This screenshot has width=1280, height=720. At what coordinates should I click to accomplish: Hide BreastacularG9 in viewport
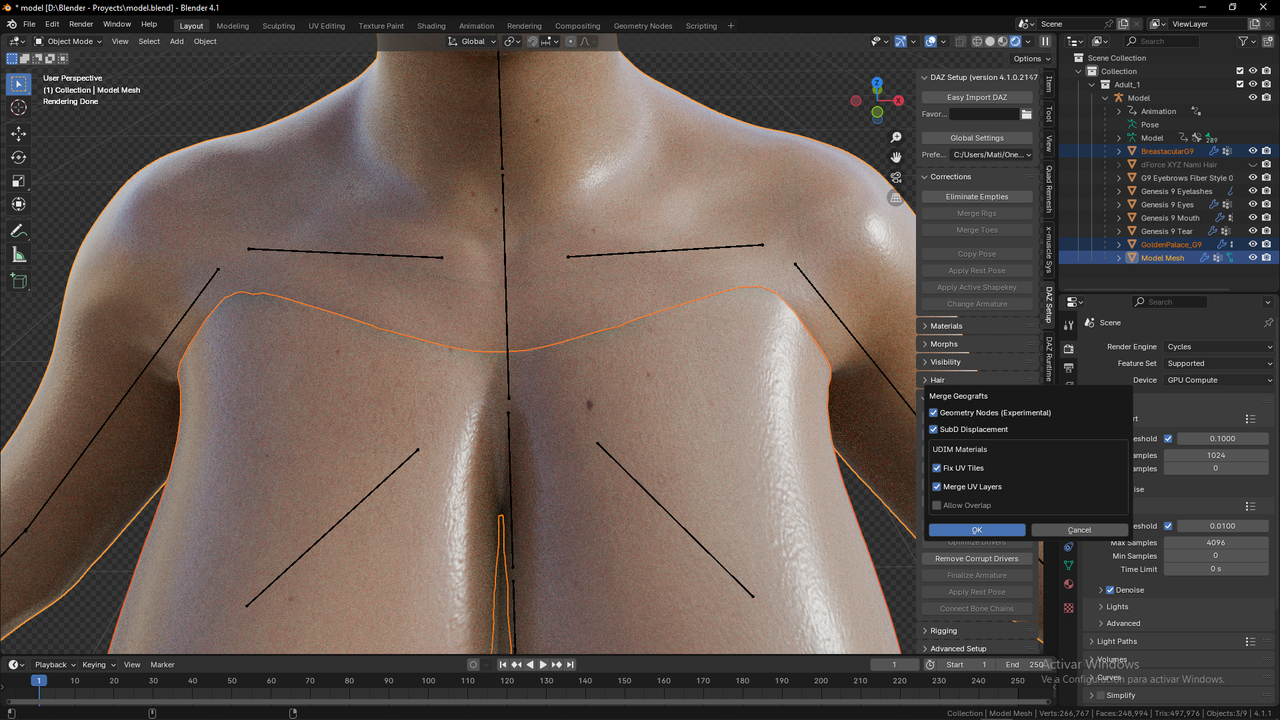click(x=1252, y=151)
